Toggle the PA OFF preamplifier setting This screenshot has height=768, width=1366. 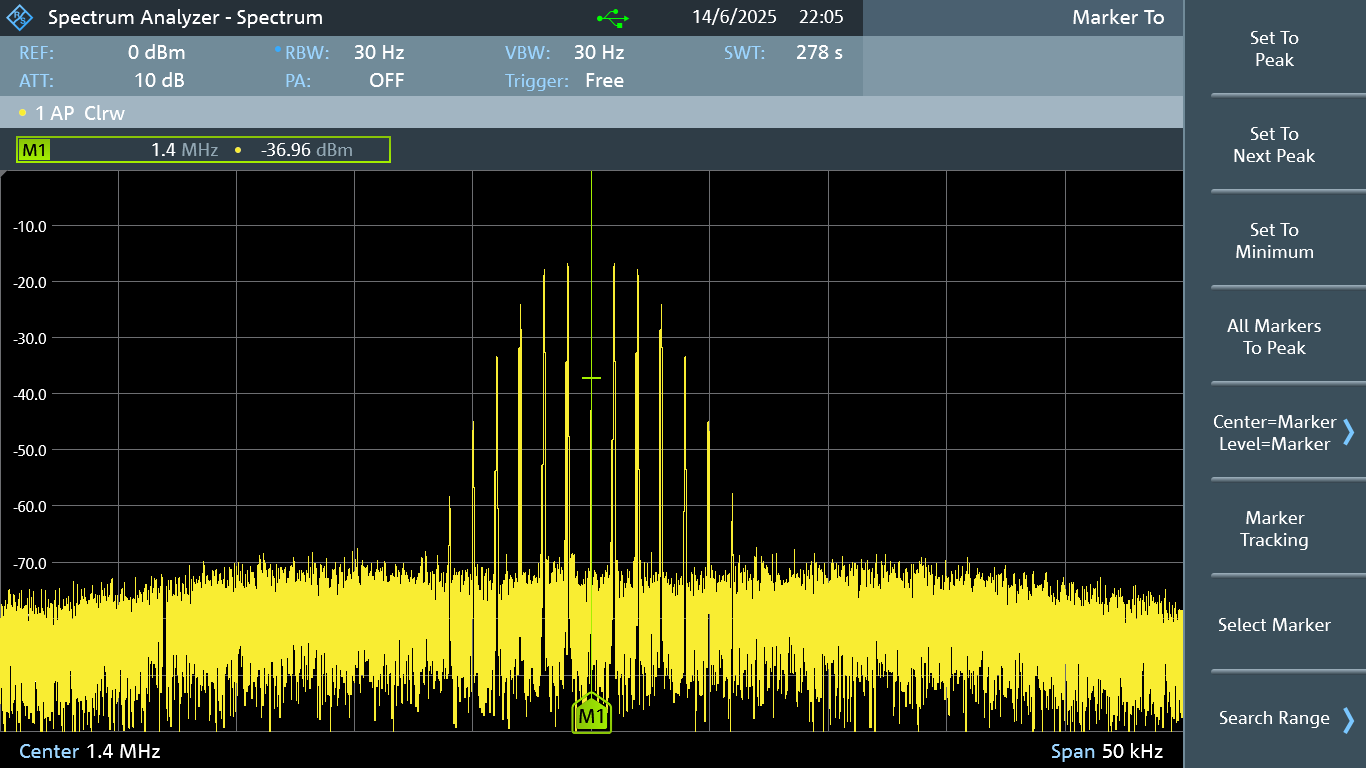click(x=386, y=81)
